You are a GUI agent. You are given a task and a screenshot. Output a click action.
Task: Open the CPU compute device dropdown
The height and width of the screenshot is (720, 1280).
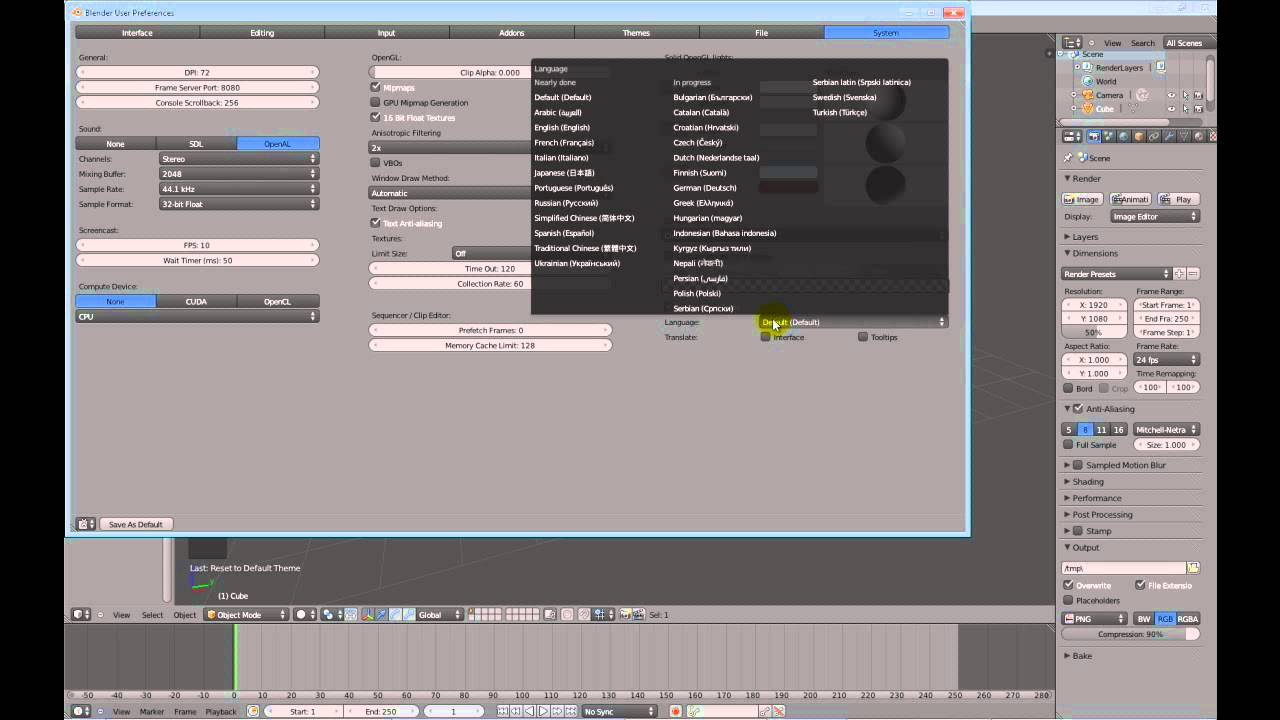click(x=197, y=316)
